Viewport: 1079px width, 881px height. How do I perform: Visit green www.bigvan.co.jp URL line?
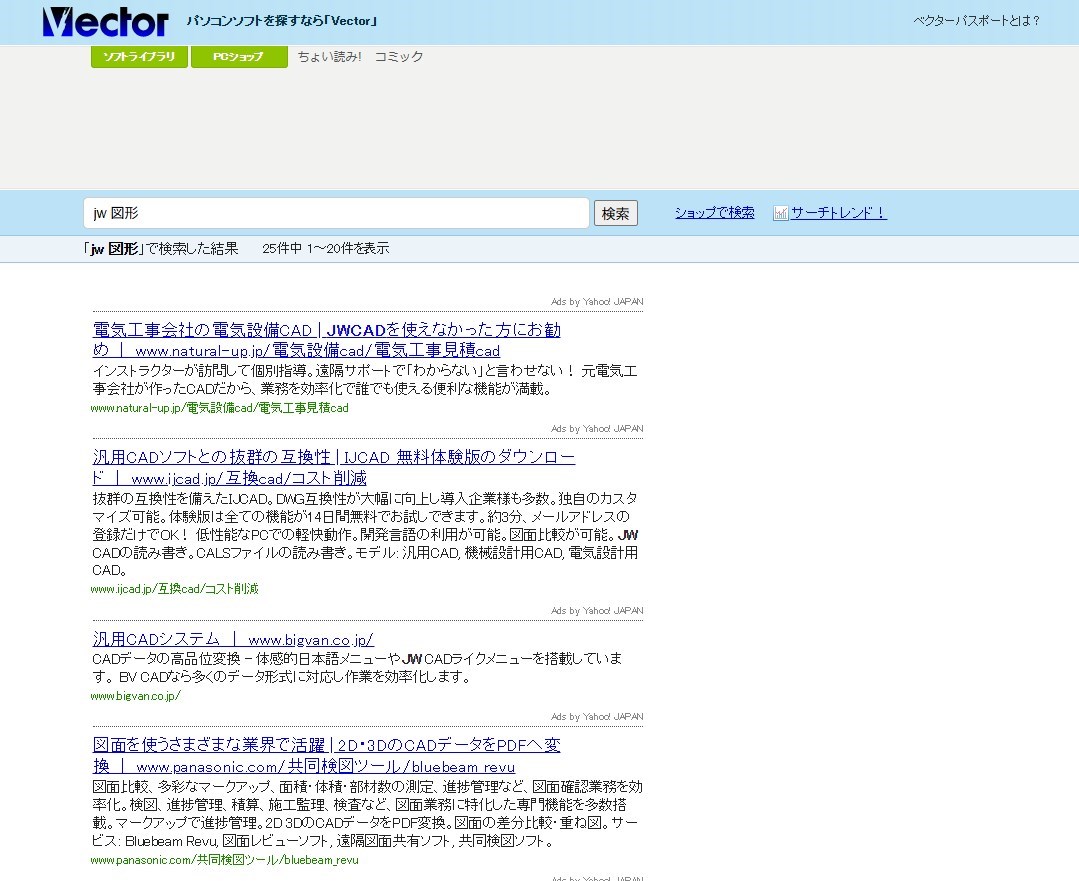(136, 696)
